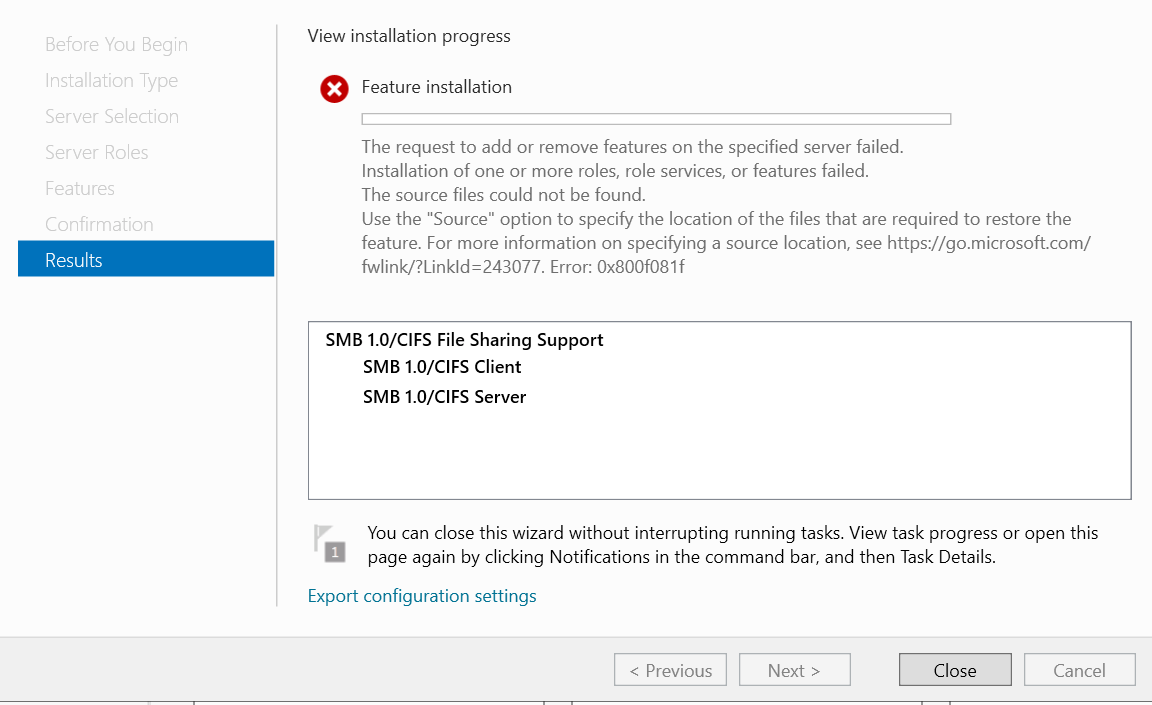1152x705 pixels.
Task: Select Features in the sidebar
Action: pos(79,188)
